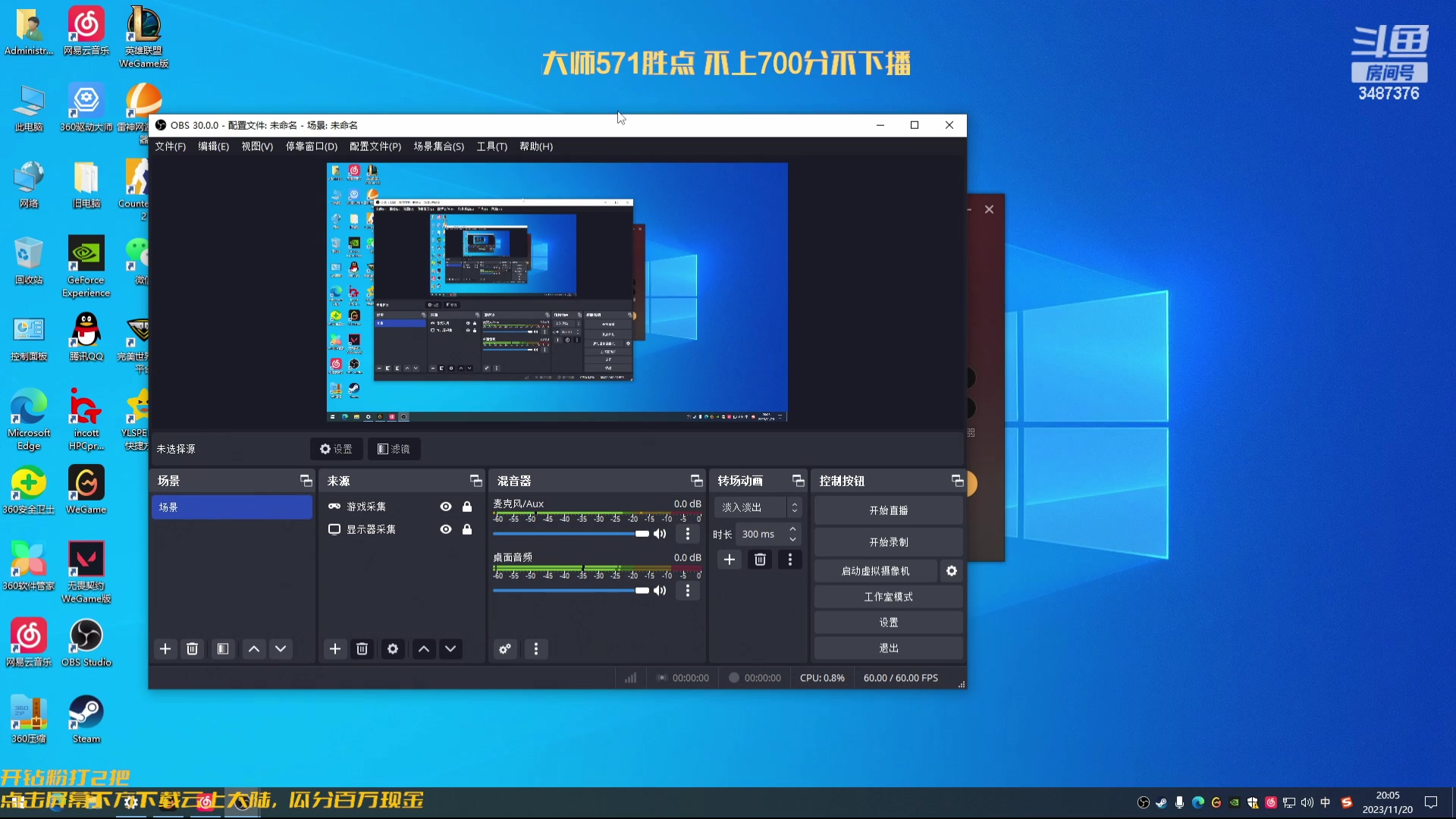
Task: Click the 开始直播 button
Action: click(888, 510)
